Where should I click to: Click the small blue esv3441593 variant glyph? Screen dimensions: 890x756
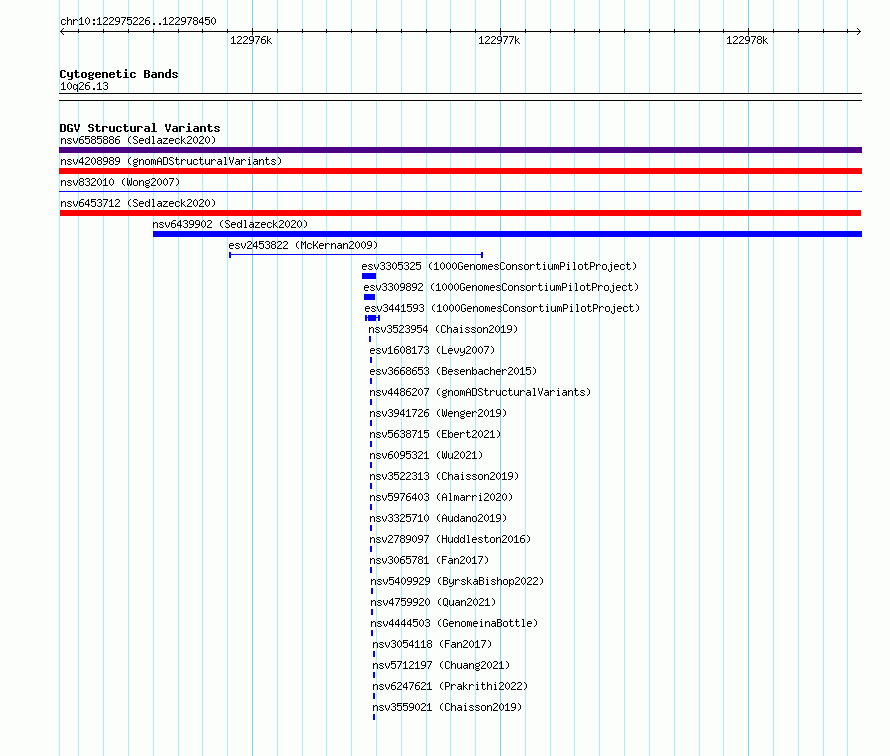372,318
